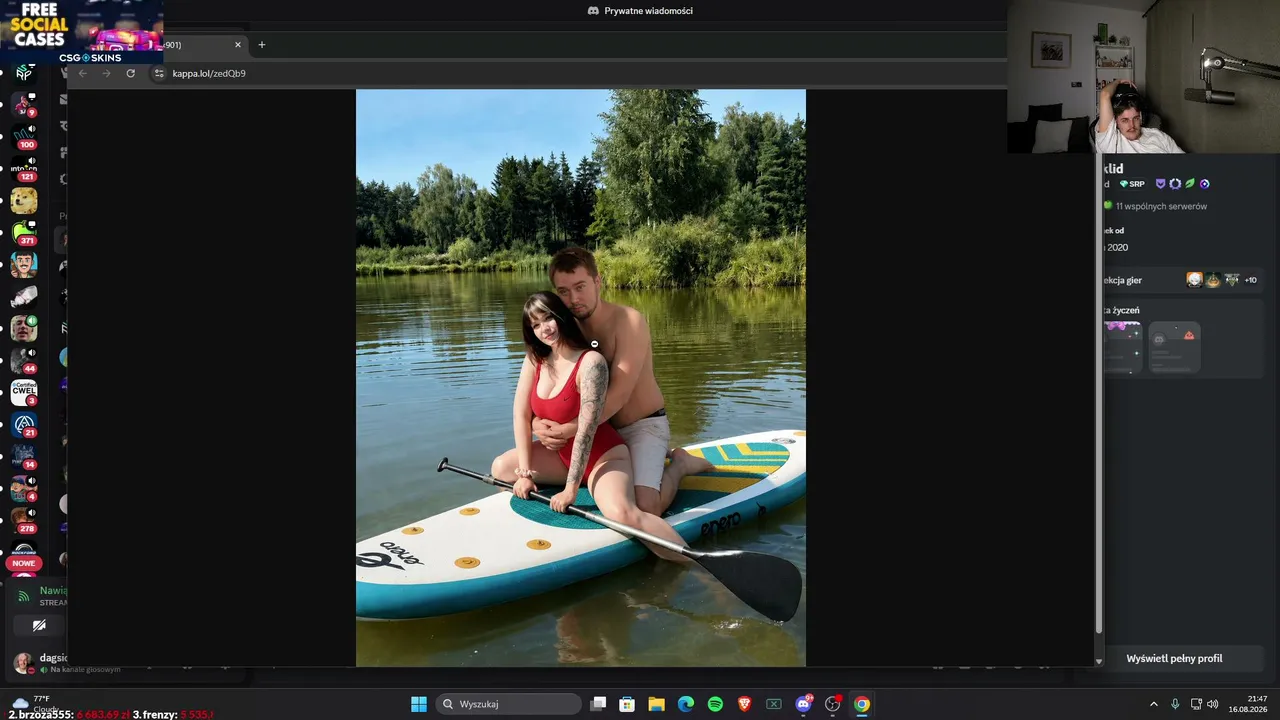The height and width of the screenshot is (720, 1280).
Task: Jump to new mentions via NOWE pill
Action: (23, 563)
